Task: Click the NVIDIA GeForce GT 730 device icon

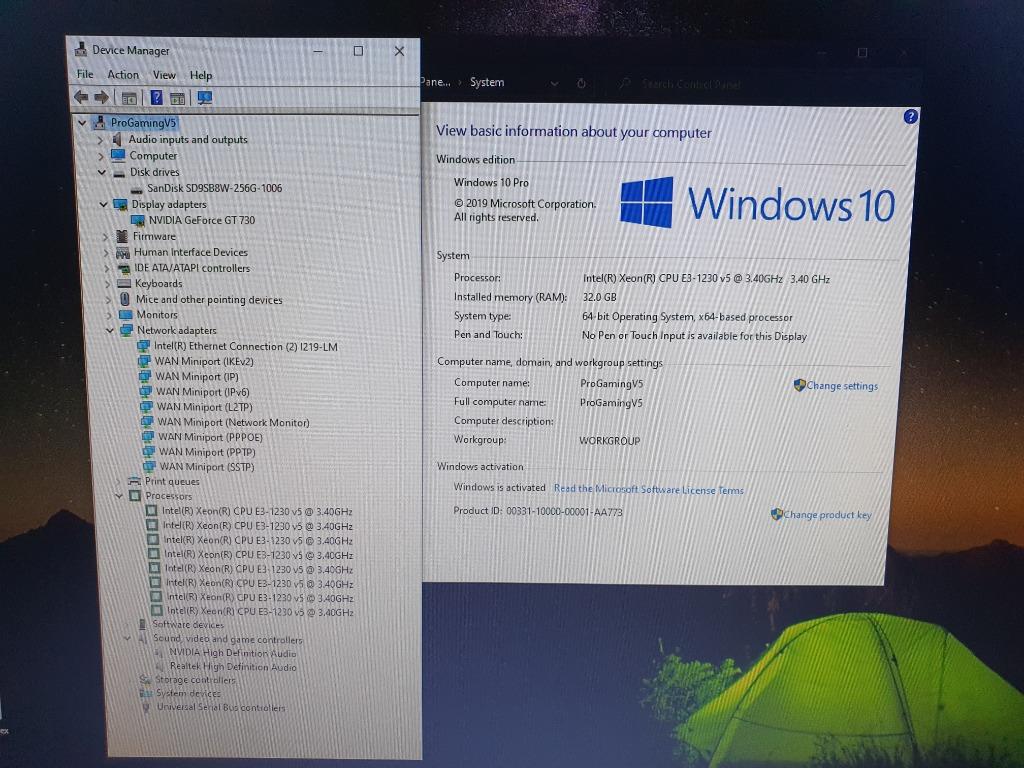Action: 138,220
